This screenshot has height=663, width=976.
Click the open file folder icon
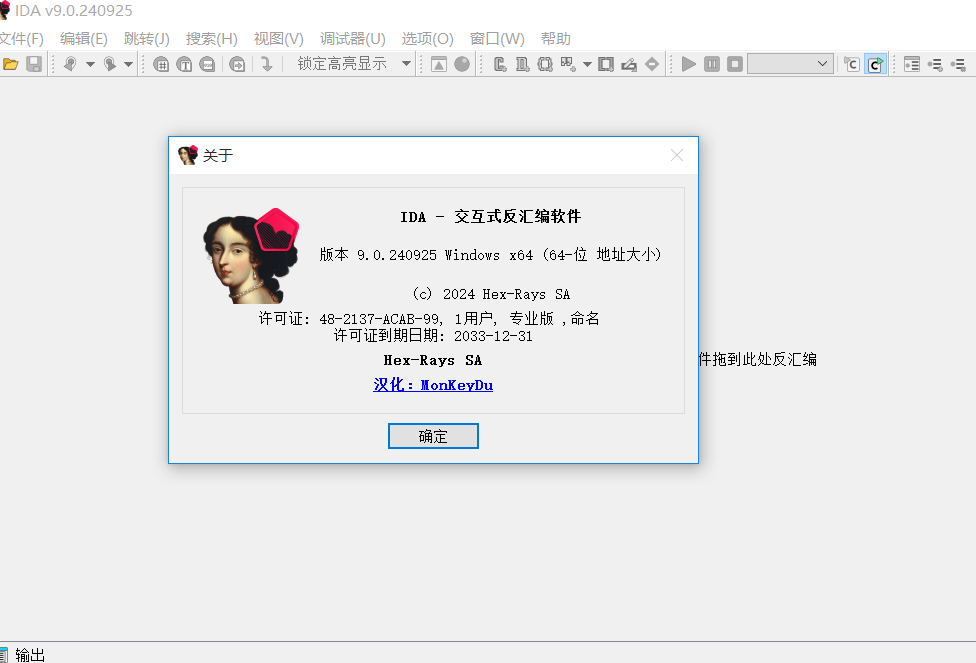(x=11, y=64)
